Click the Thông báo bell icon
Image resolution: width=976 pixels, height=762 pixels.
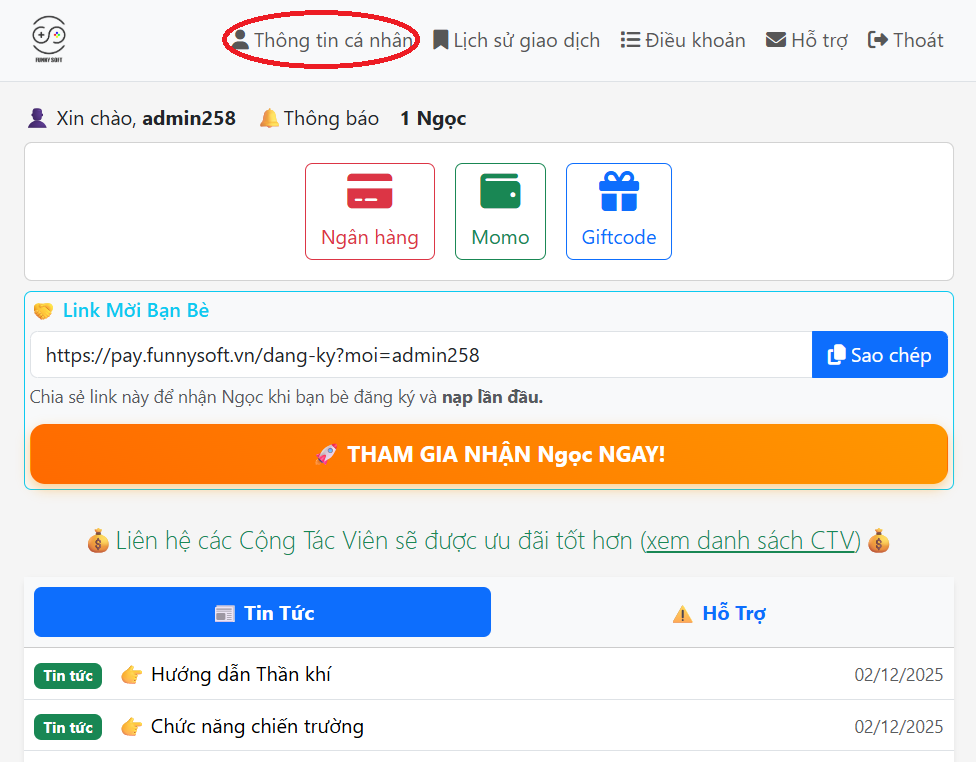(269, 119)
